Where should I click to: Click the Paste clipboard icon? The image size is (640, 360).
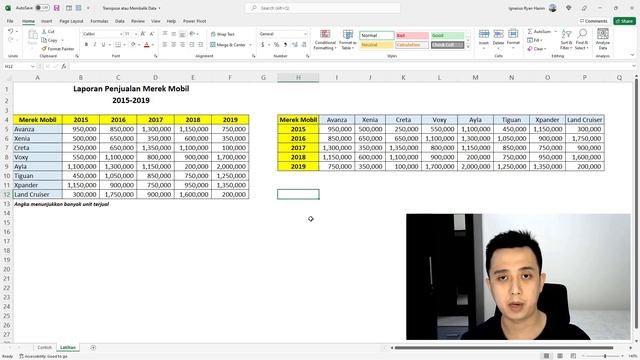click(32, 36)
